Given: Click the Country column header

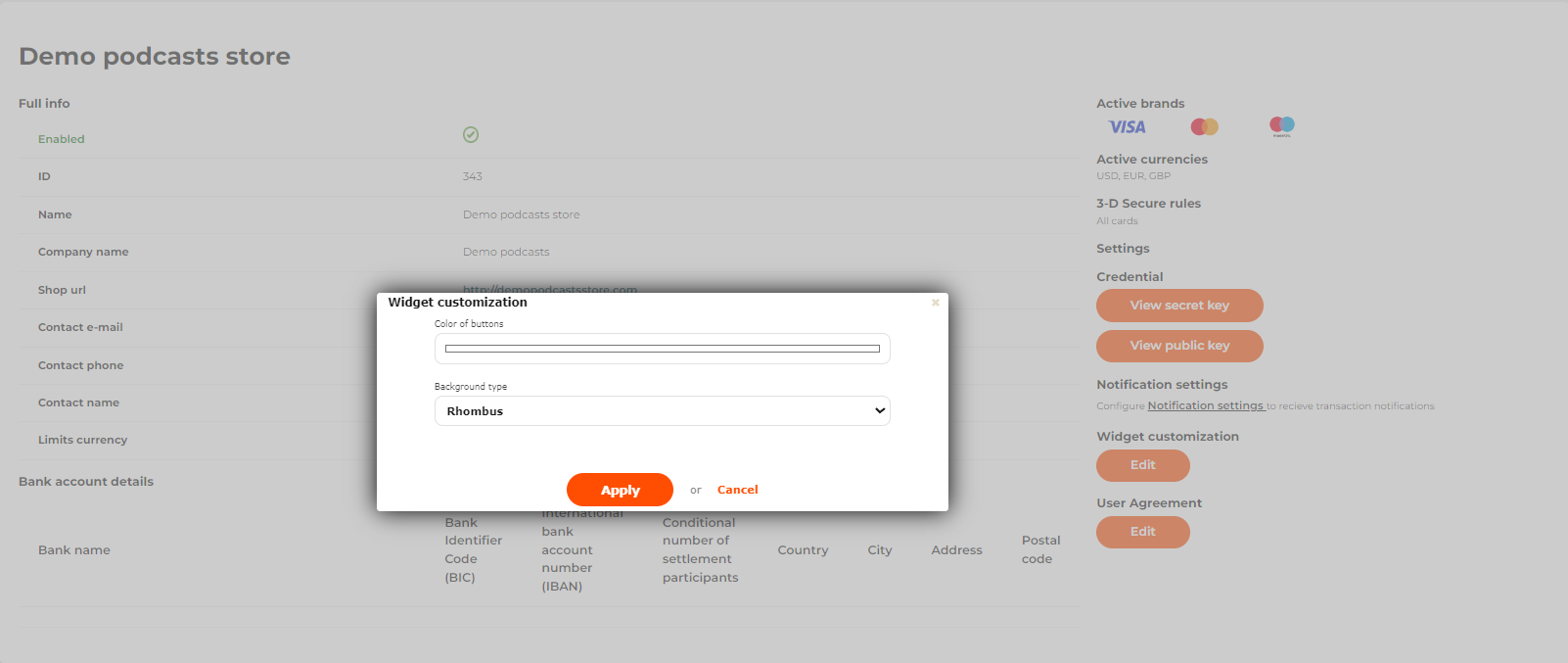Looking at the screenshot, I should coord(804,550).
